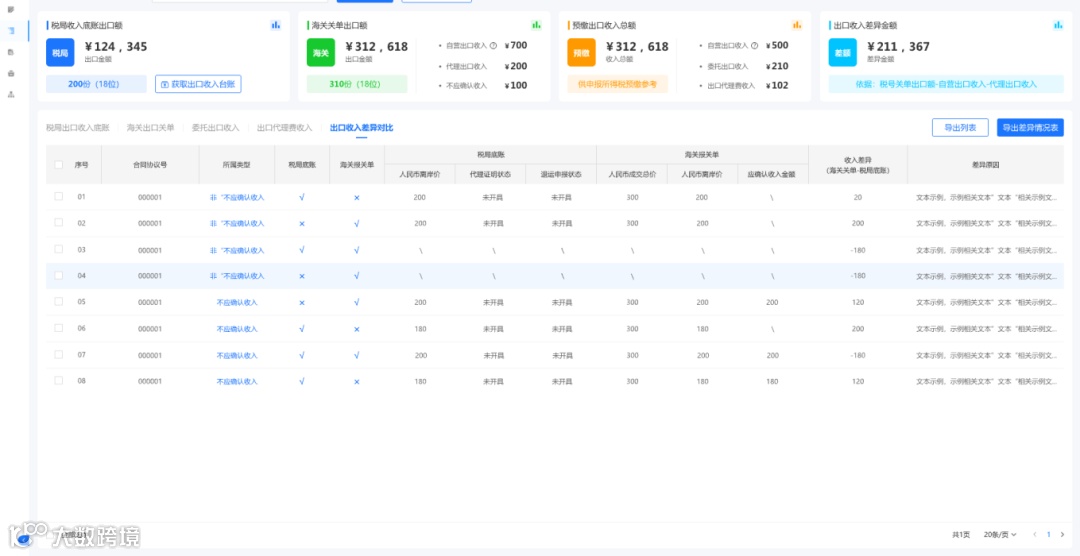This screenshot has width=1080, height=556.
Task: Switch to 海关出口关单 tab
Action: [x=150, y=127]
